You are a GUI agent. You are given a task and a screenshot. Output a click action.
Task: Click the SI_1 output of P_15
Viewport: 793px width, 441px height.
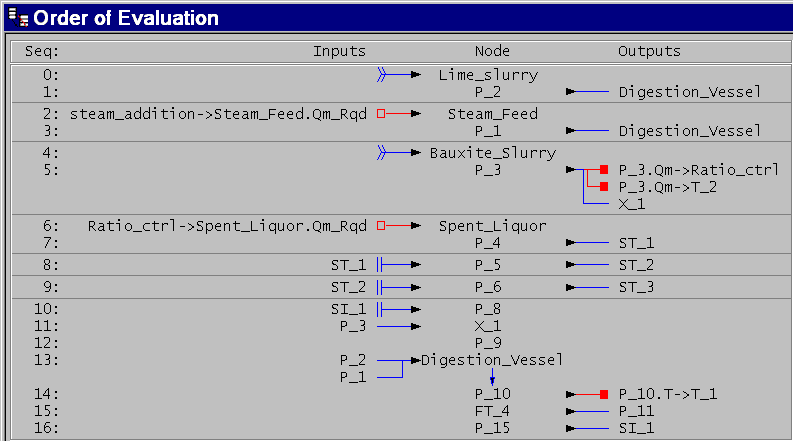636,428
